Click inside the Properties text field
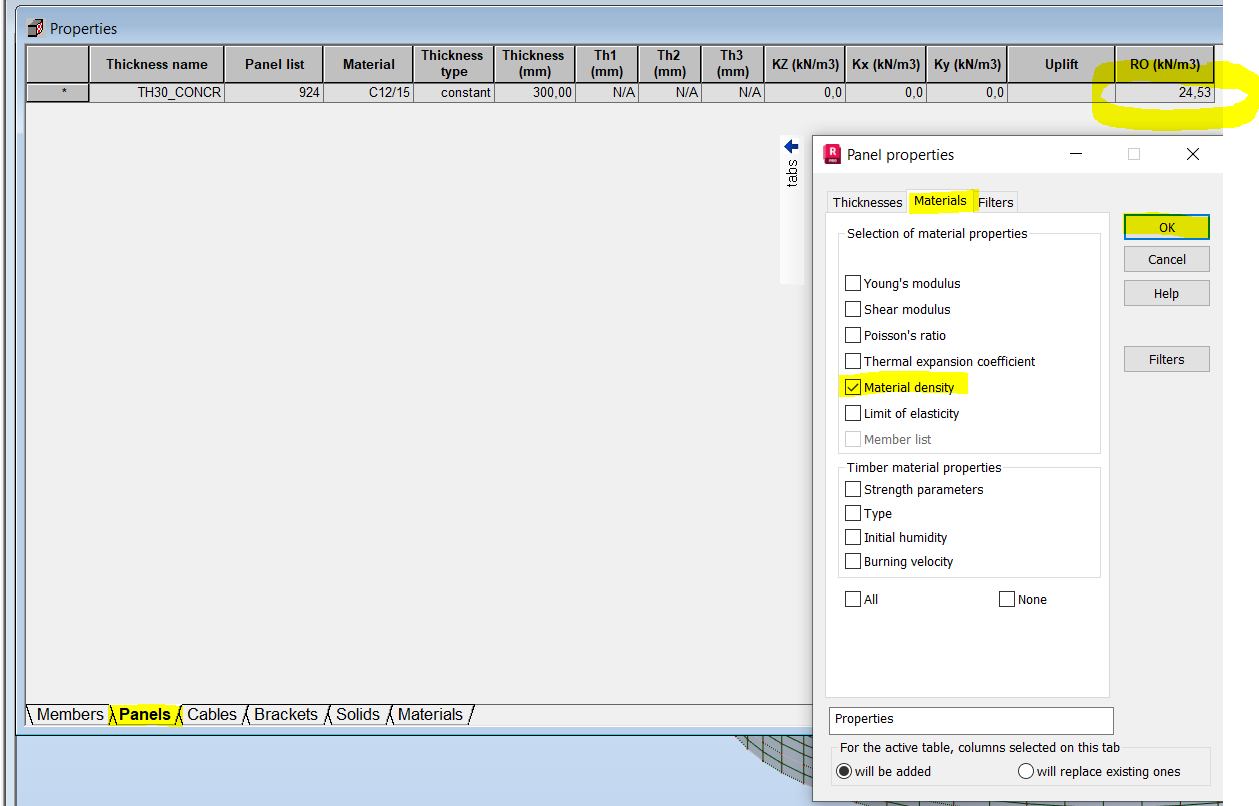 (970, 720)
